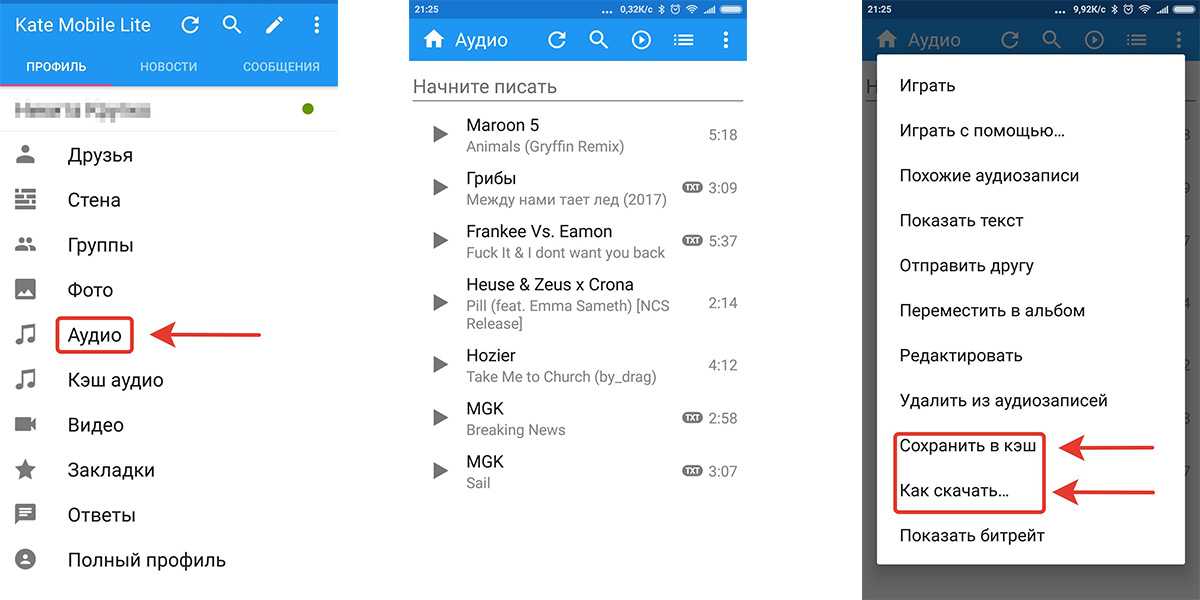This screenshot has width=1200, height=600.
Task: Switch to the СООБЩЕНИЯ tab
Action: [x=281, y=67]
